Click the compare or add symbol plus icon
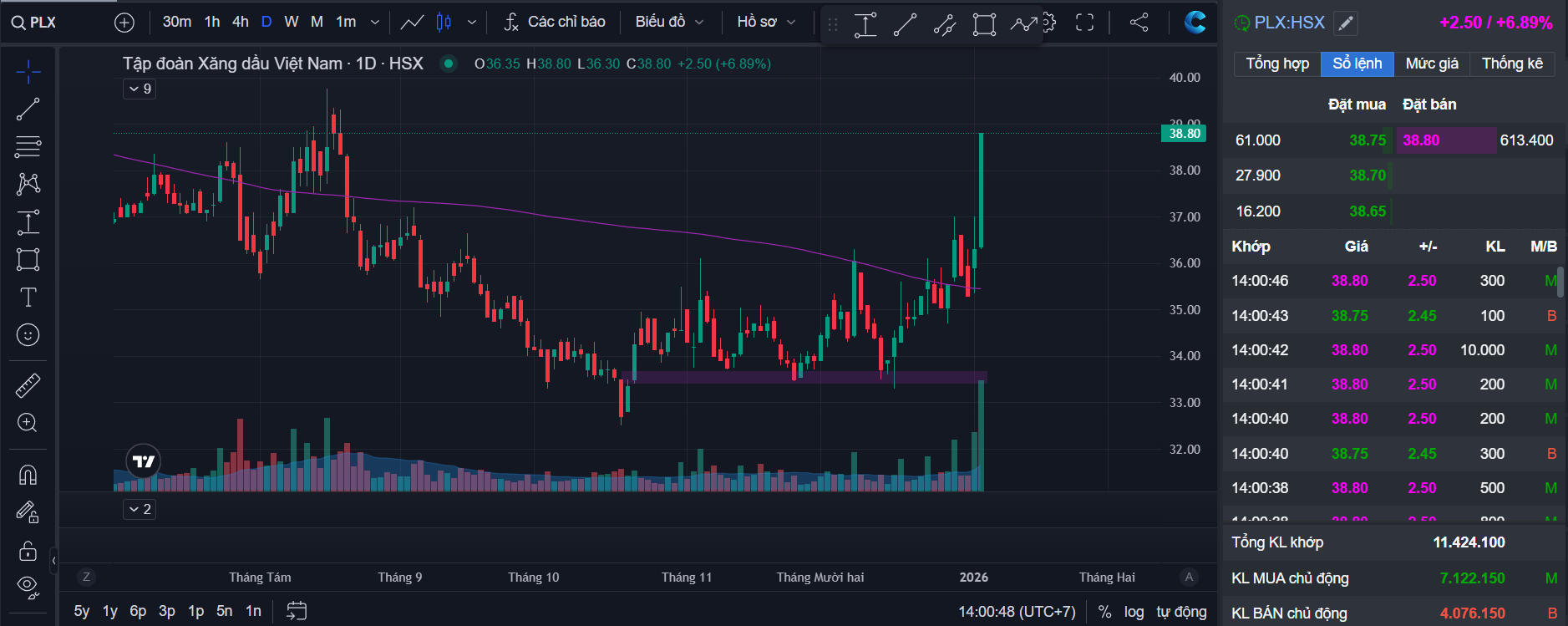The width and height of the screenshot is (1568, 626). pos(124,23)
